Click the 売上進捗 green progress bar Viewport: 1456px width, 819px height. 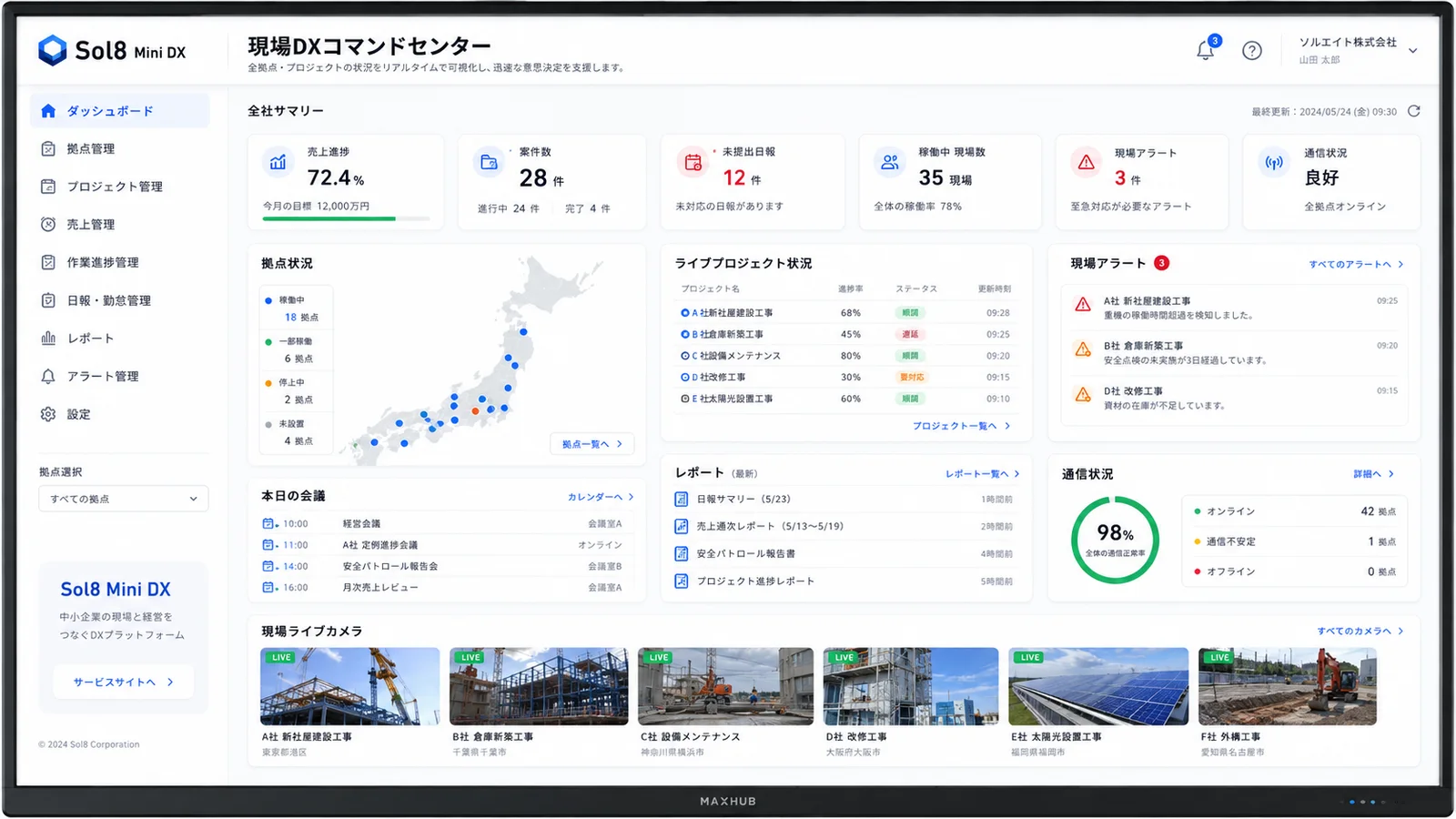pyautogui.click(x=329, y=218)
